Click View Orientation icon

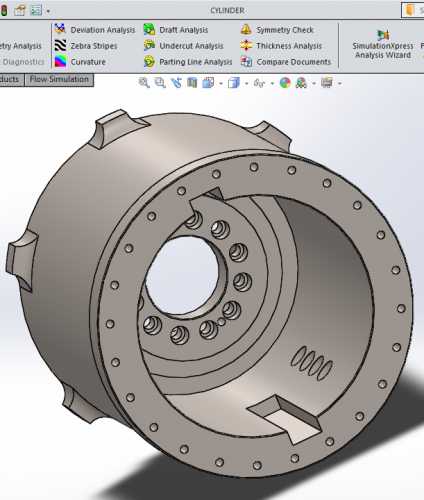[208, 83]
